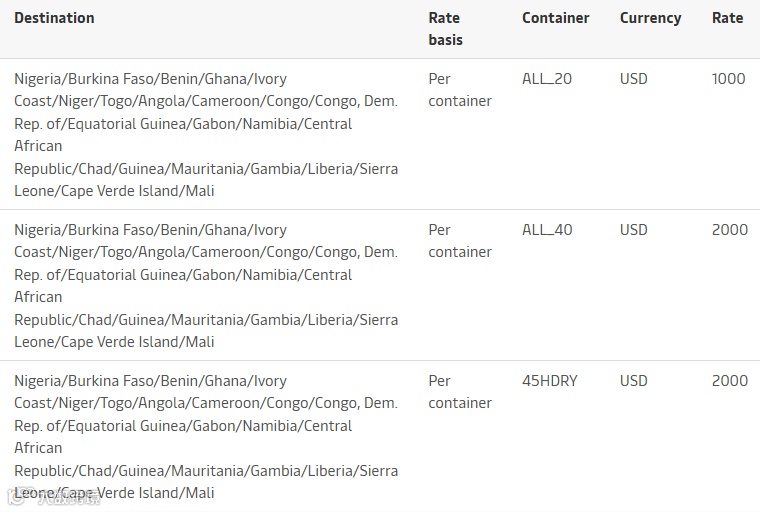Select the ALL_40 container cell
Viewport: 760px width, 512px height.
[547, 230]
